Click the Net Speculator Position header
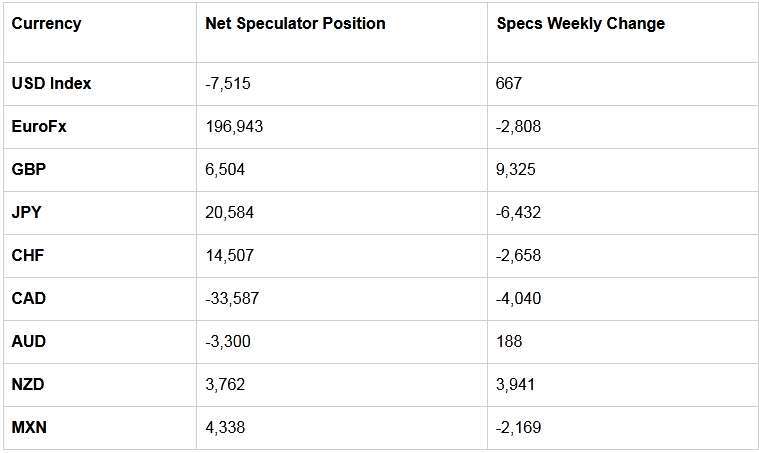 [x=295, y=24]
